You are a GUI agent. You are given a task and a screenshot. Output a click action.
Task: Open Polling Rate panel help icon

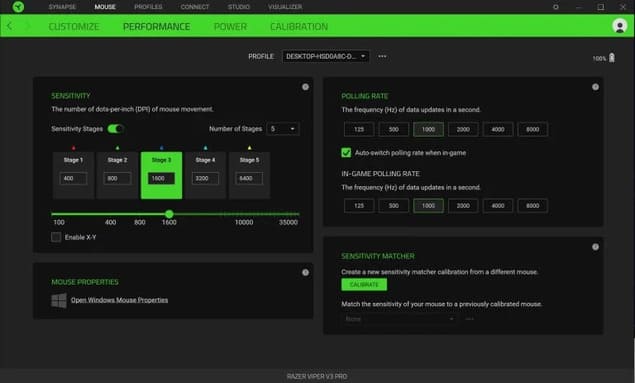(x=595, y=87)
